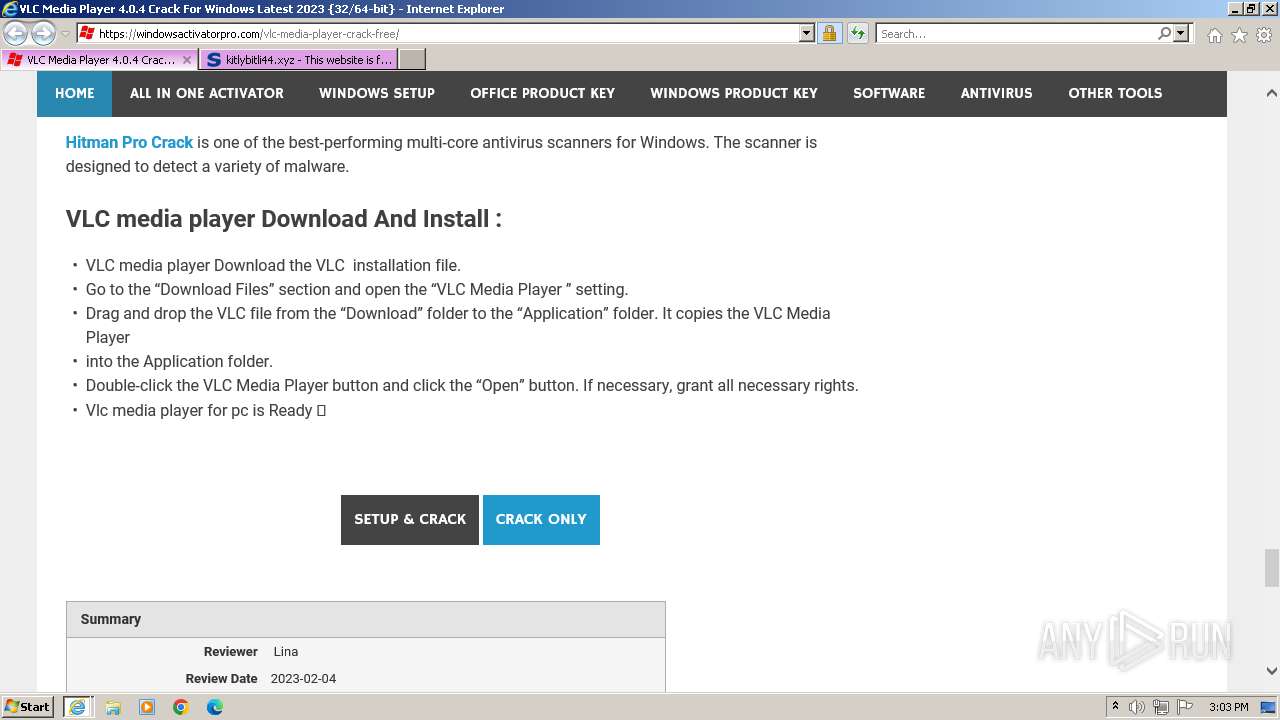Launch media player from the taskbar
1280x720 pixels.
coord(147,707)
